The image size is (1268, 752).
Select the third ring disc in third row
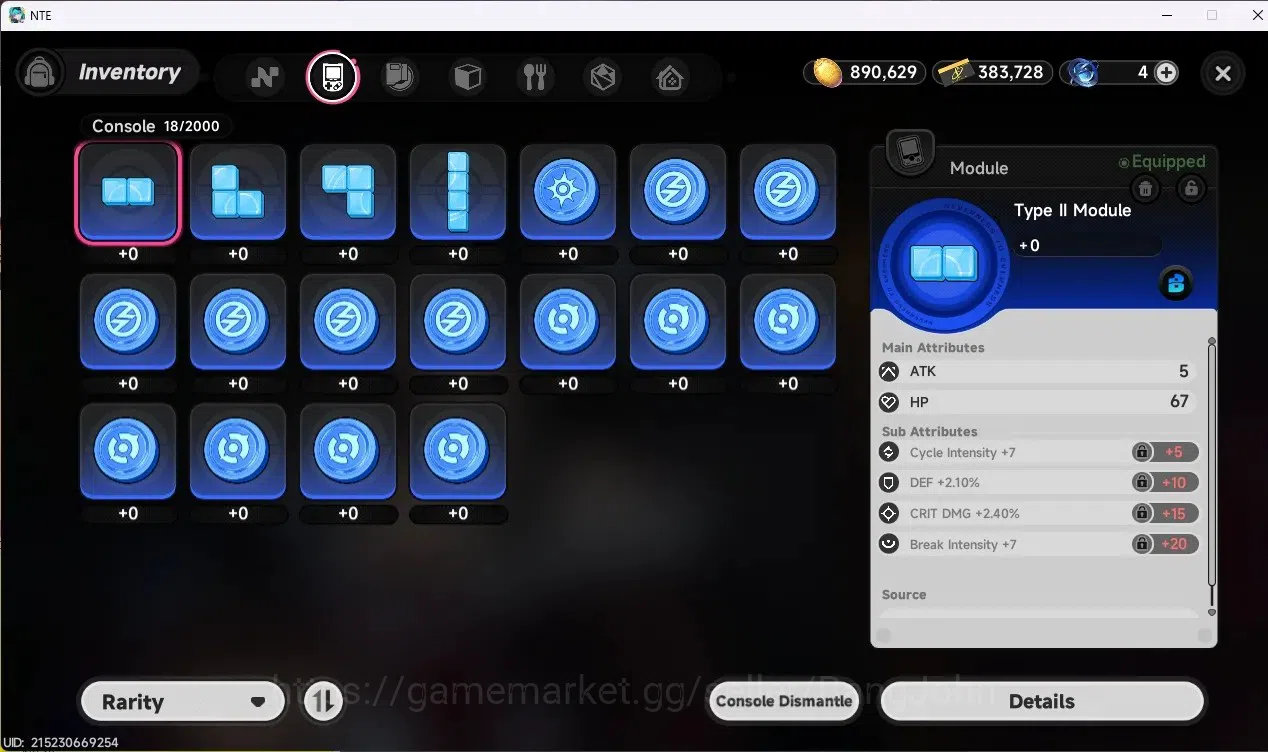(x=348, y=451)
